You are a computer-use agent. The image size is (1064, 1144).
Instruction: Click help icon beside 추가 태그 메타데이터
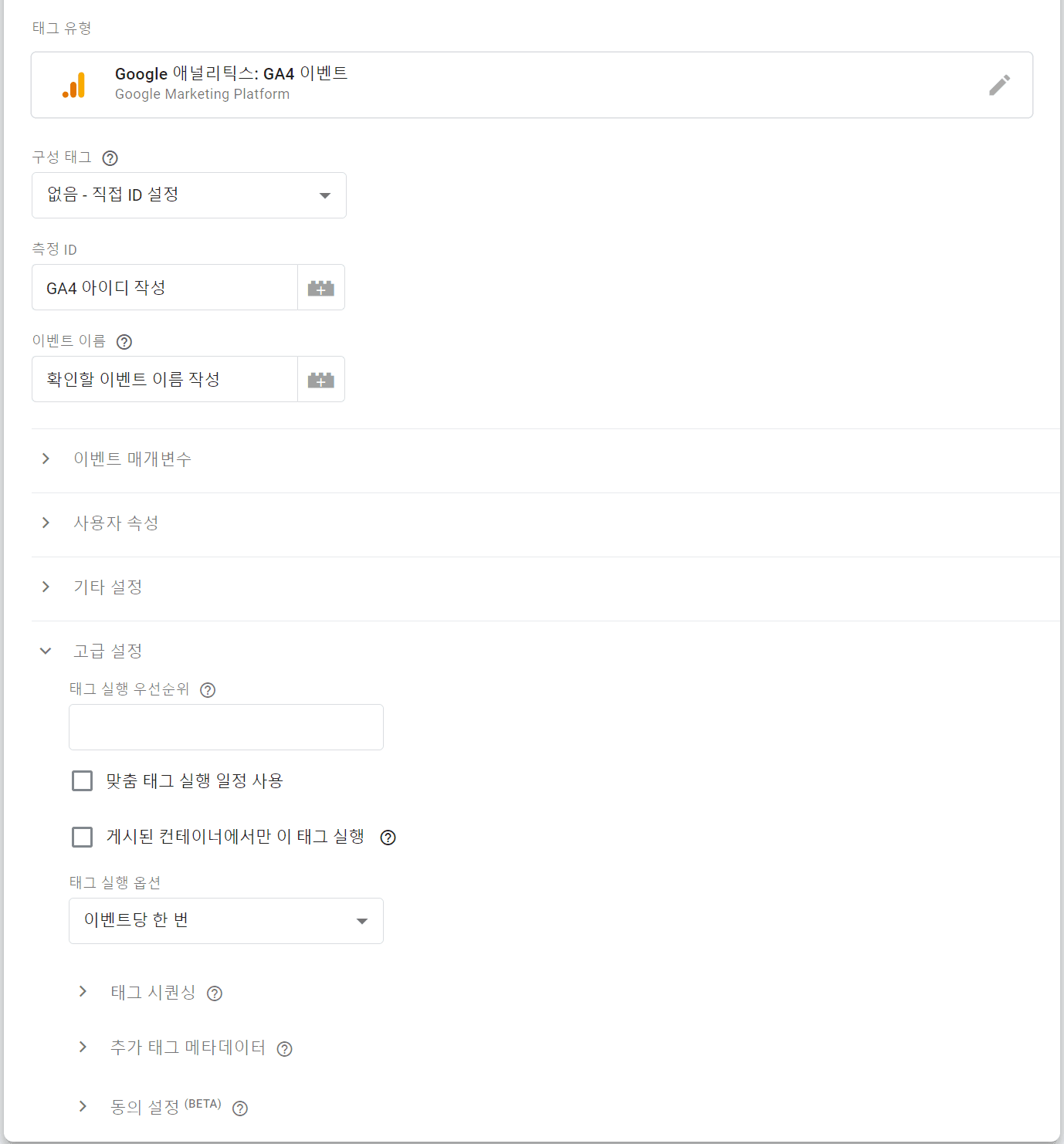coord(285,1049)
